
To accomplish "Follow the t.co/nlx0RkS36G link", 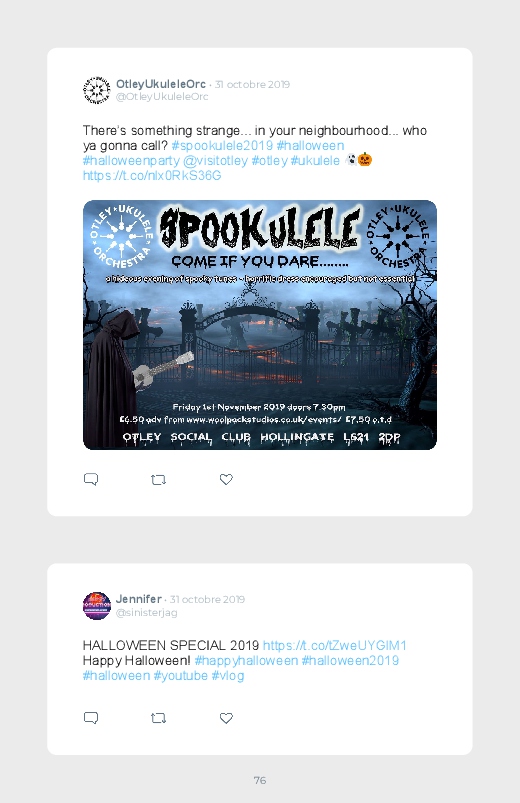I will pyautogui.click(x=152, y=176).
